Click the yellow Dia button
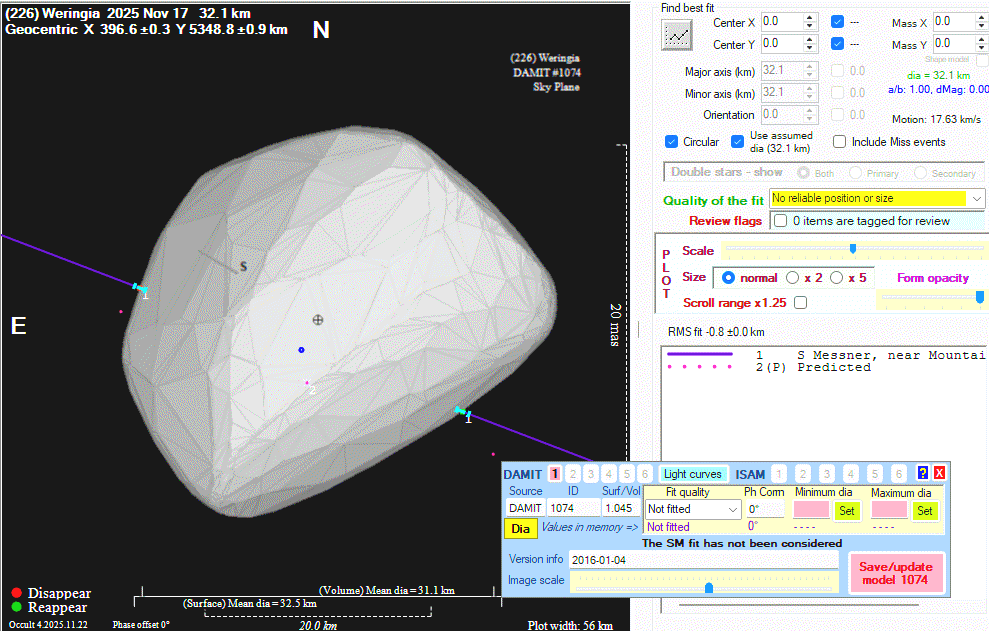989x631 pixels. point(519,528)
